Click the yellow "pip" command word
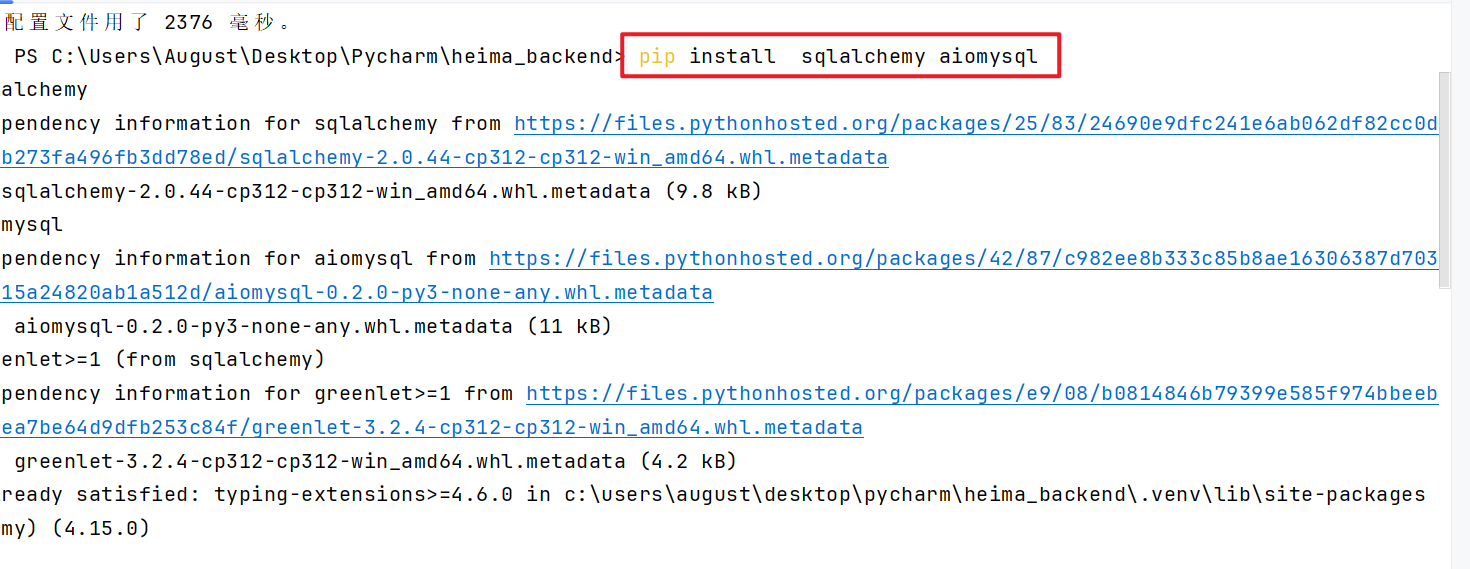The image size is (1470, 569). coord(657,57)
